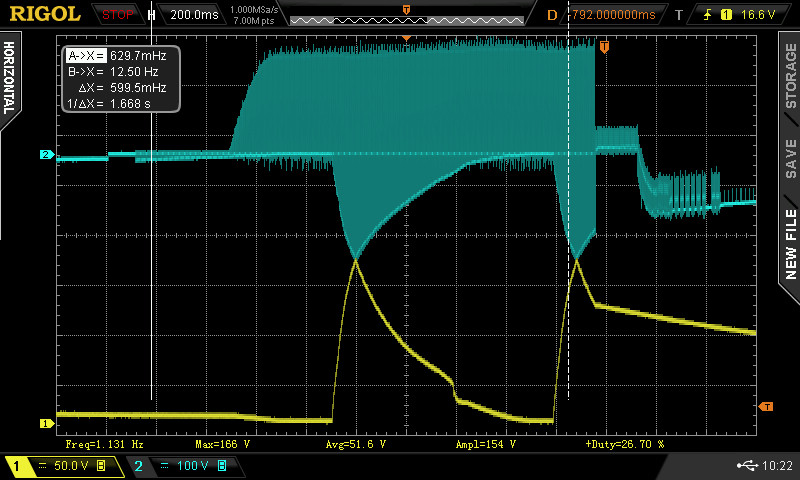The image size is (800, 480).
Task: Open the HORIZONTAL side tab
Action: coord(9,78)
